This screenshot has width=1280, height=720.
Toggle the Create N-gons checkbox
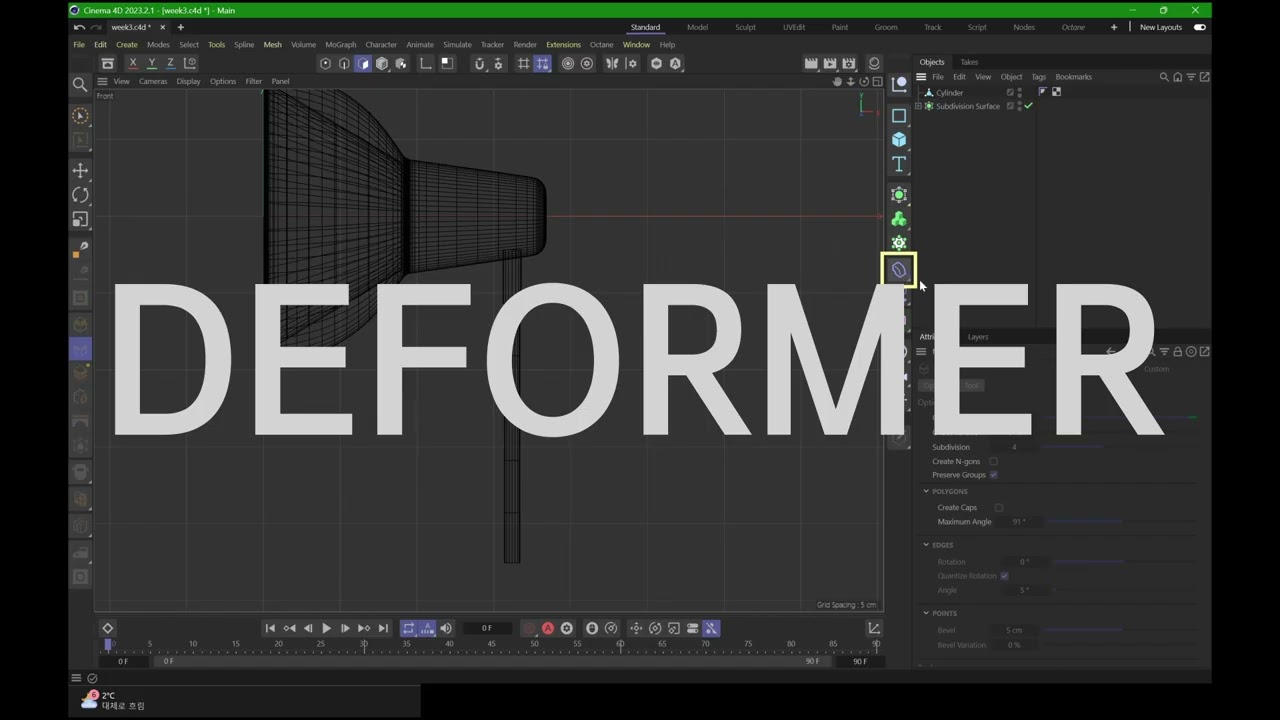tap(993, 461)
